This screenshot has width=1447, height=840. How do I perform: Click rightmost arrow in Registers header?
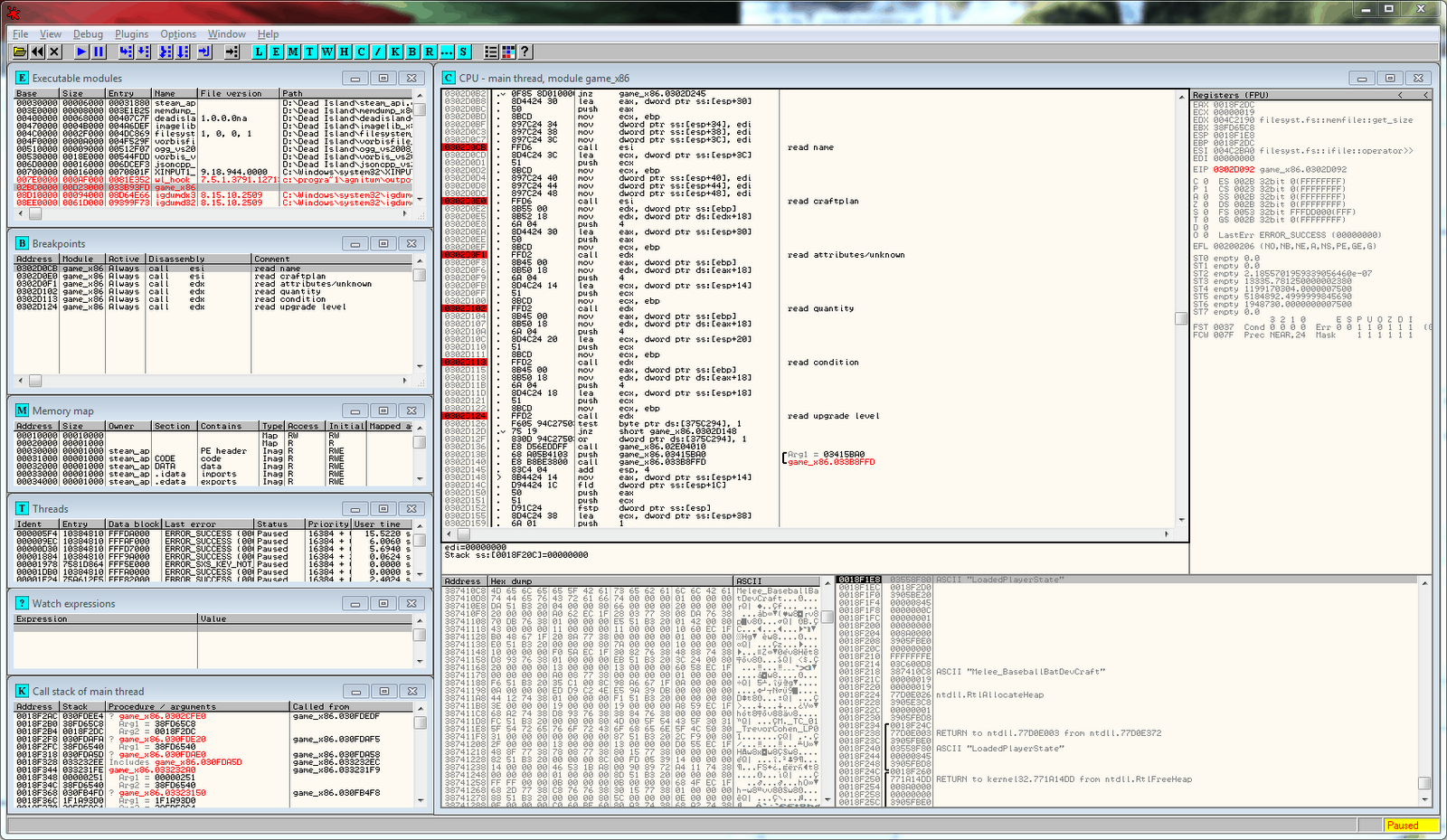(1425, 95)
